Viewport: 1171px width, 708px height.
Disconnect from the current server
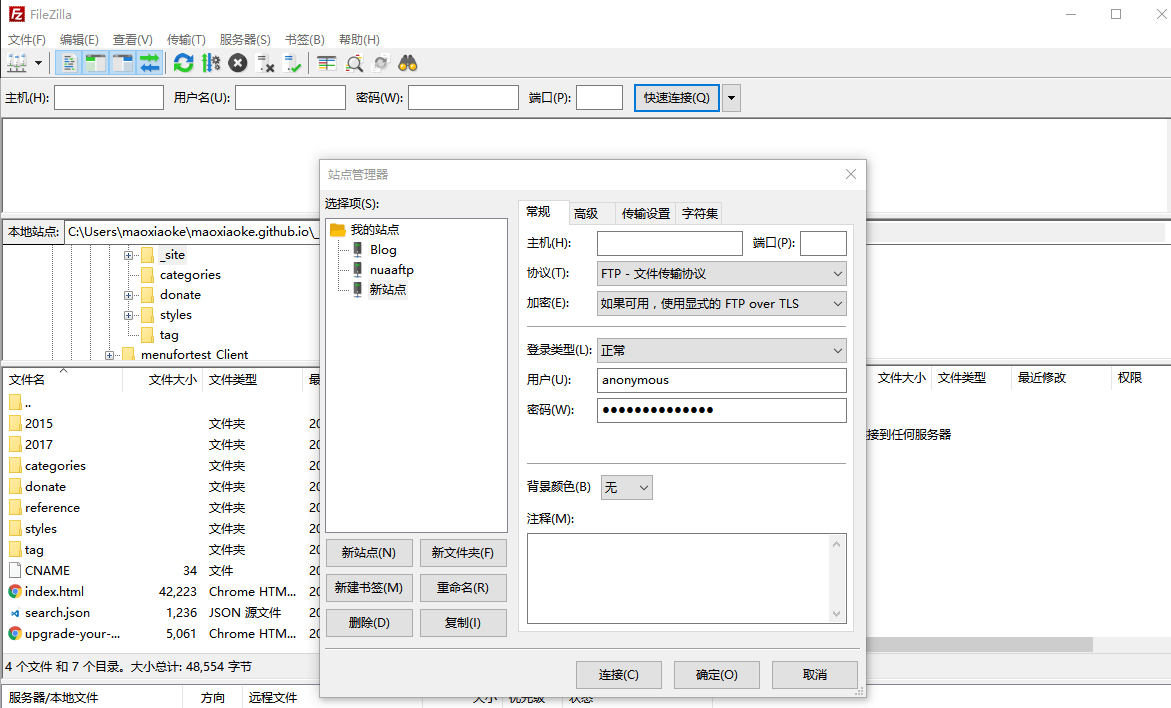point(265,62)
